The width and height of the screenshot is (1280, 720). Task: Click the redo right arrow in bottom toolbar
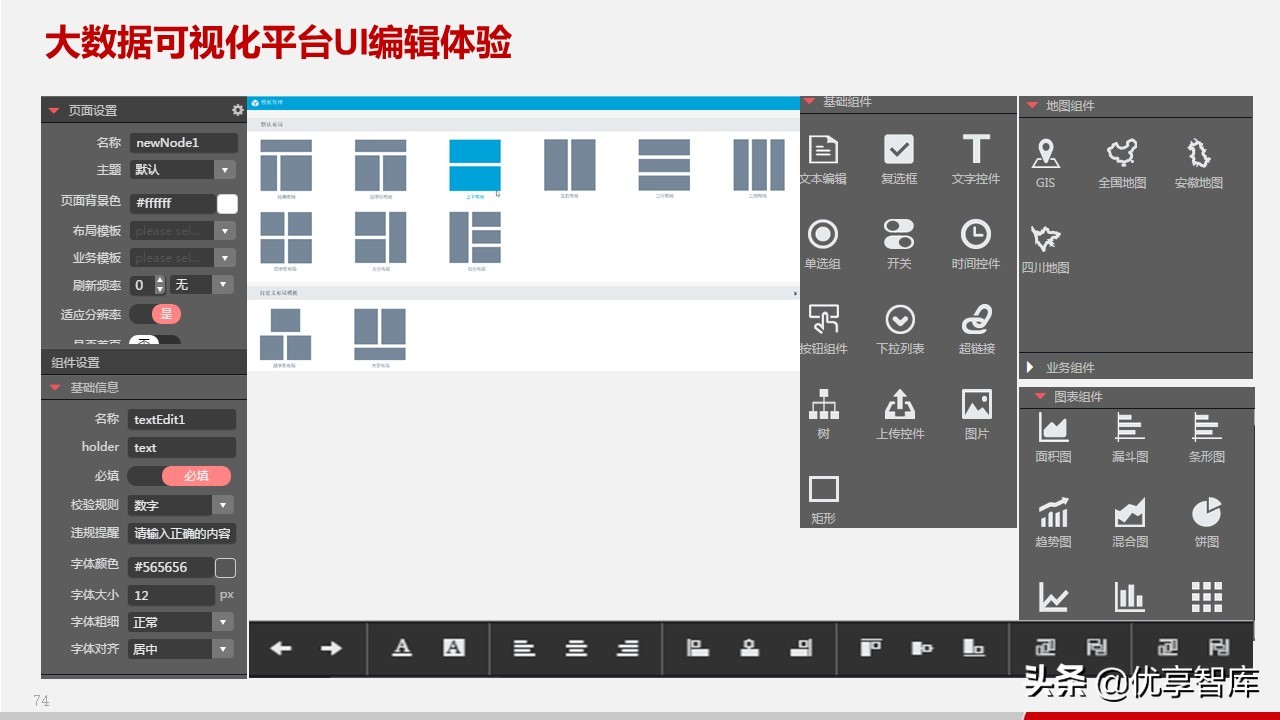pyautogui.click(x=331, y=648)
